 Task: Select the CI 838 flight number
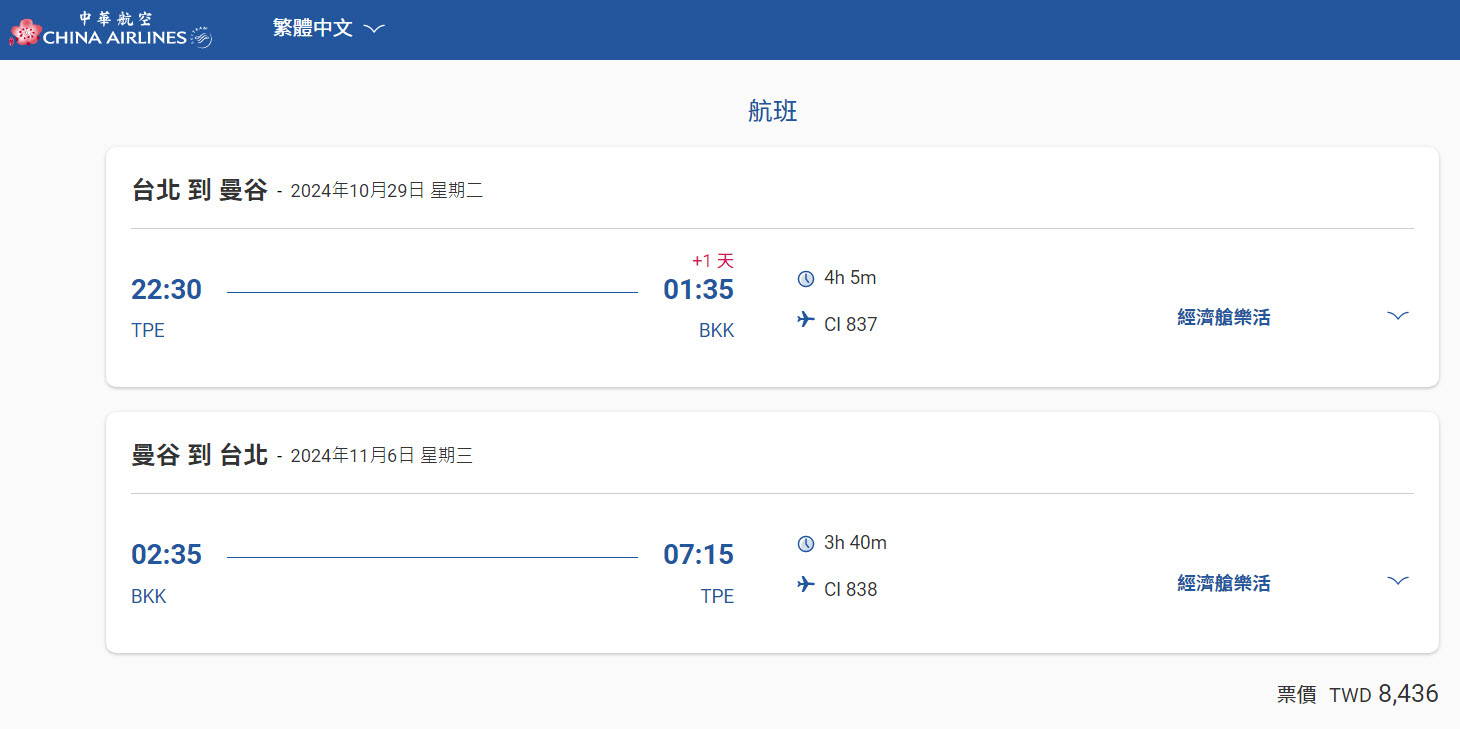[x=851, y=589]
